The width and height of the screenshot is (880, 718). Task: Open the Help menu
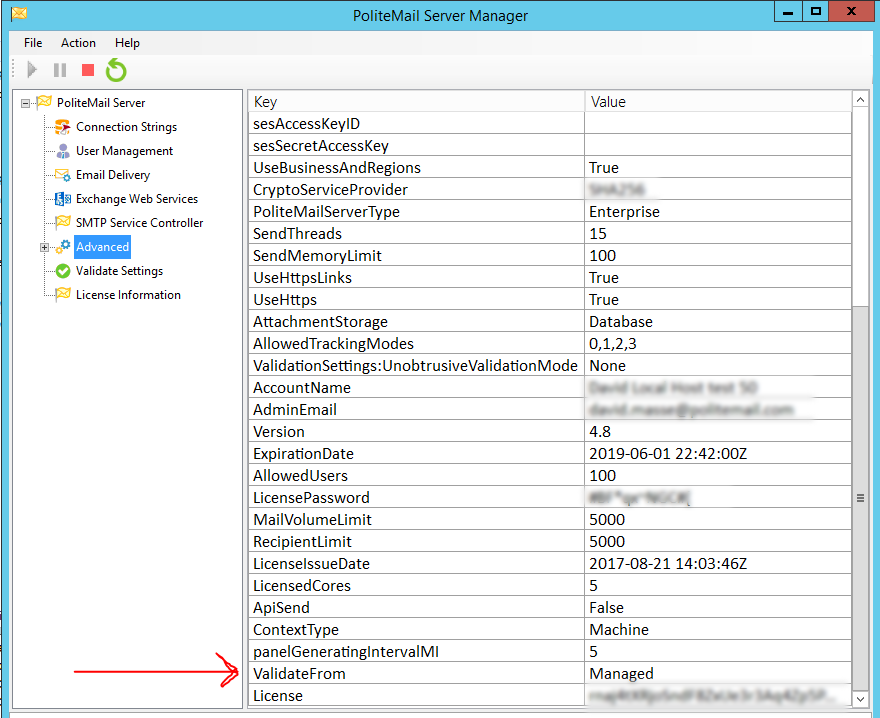pyautogui.click(x=127, y=43)
